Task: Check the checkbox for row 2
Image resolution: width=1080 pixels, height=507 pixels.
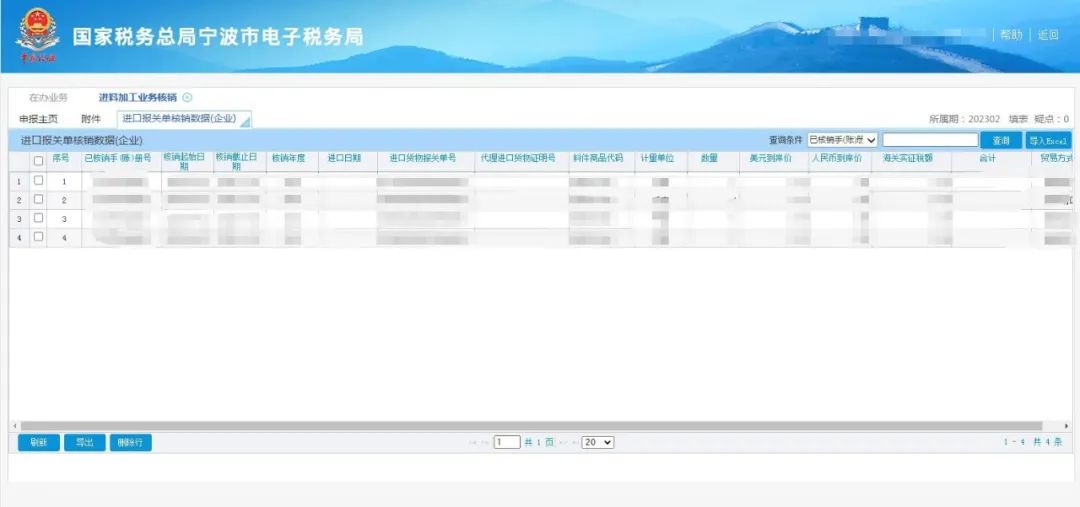Action: pyautogui.click(x=39, y=199)
